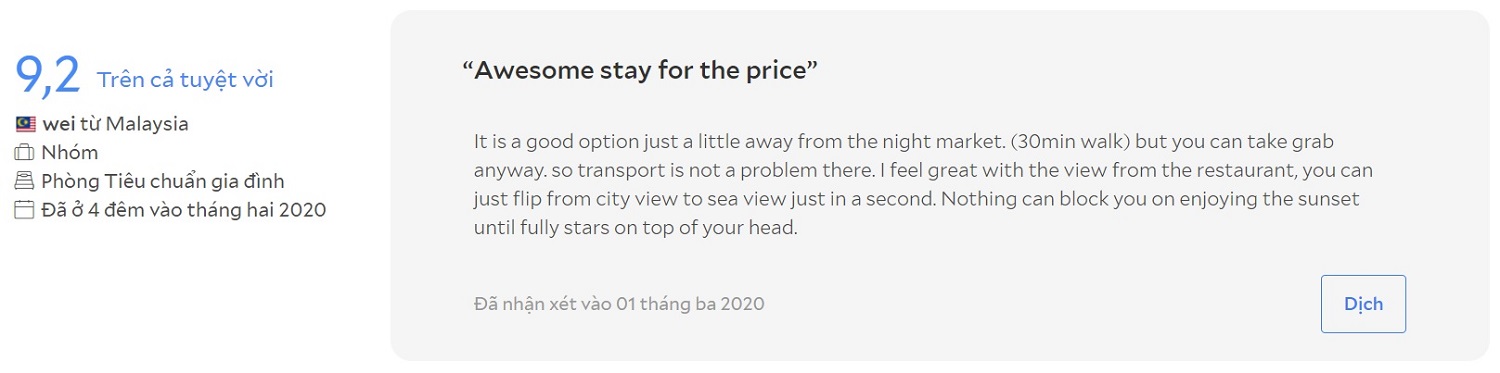
Task: Click the Malaysia flag icon
Action: tap(26, 125)
